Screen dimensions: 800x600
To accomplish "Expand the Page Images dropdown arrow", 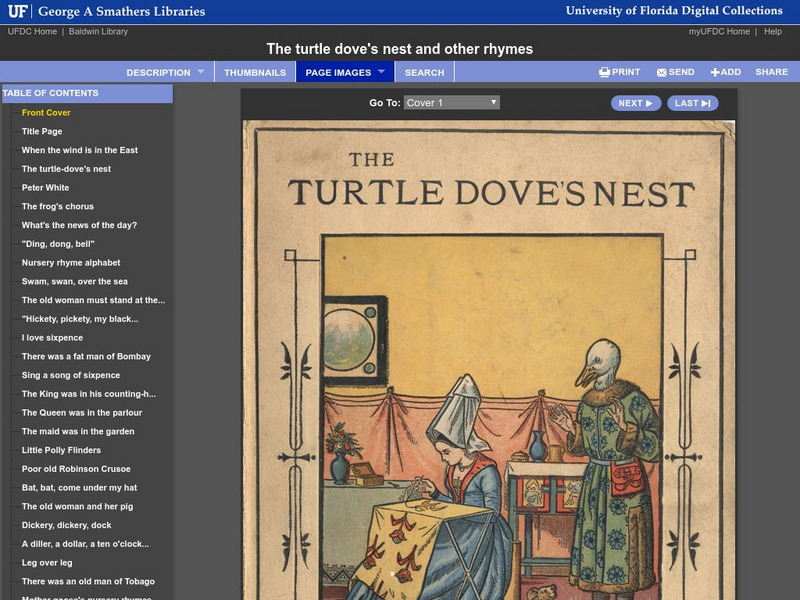I will pyautogui.click(x=381, y=72).
